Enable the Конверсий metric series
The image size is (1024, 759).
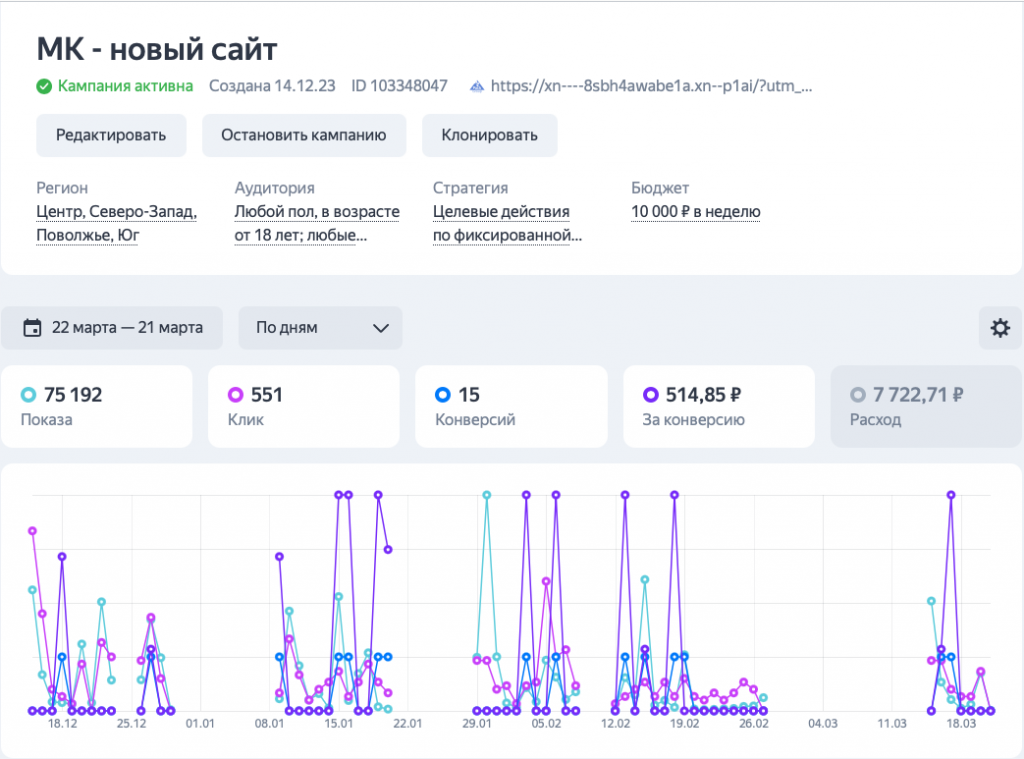pyautogui.click(x=511, y=407)
